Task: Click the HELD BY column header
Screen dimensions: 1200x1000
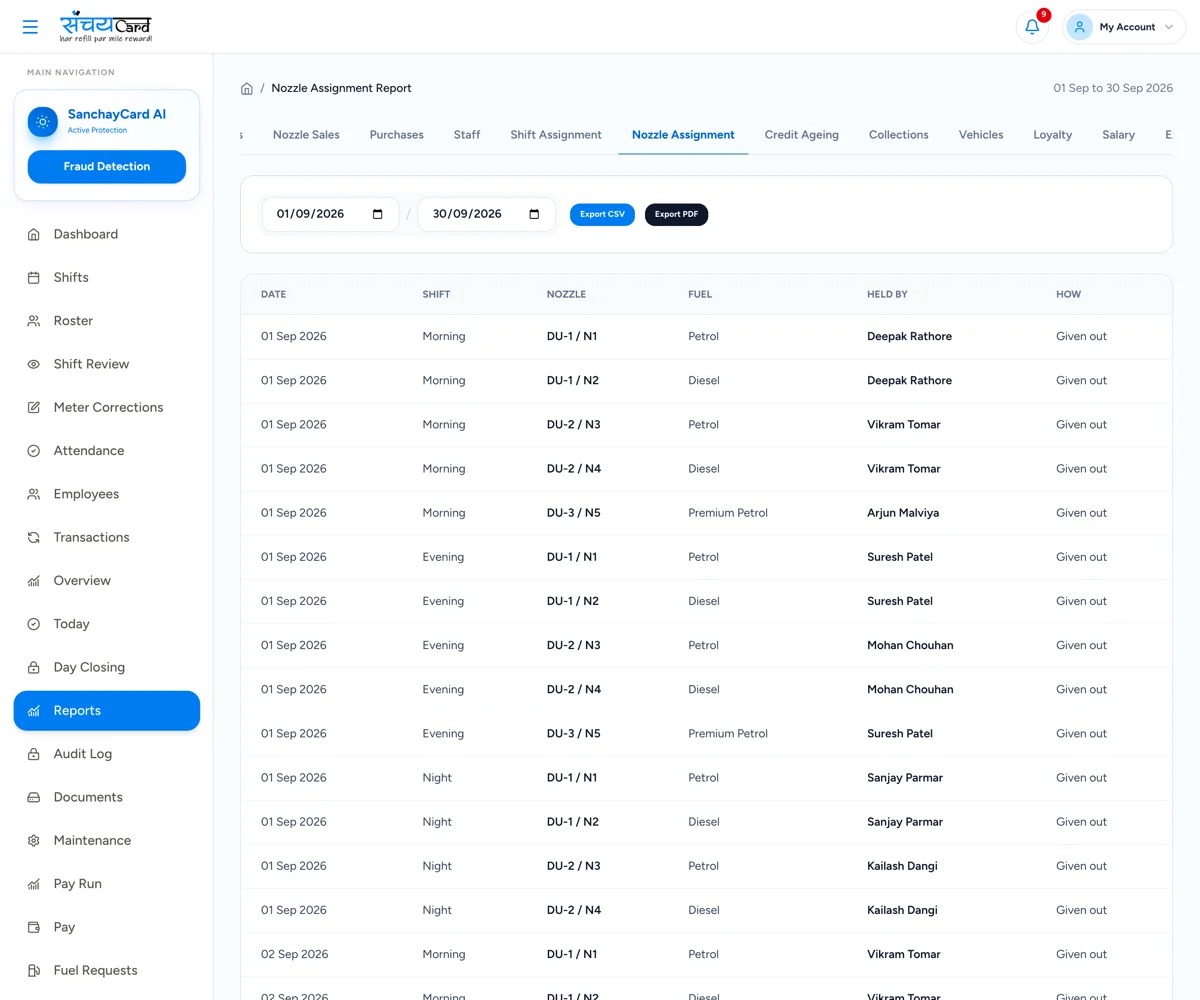Action: 887,294
